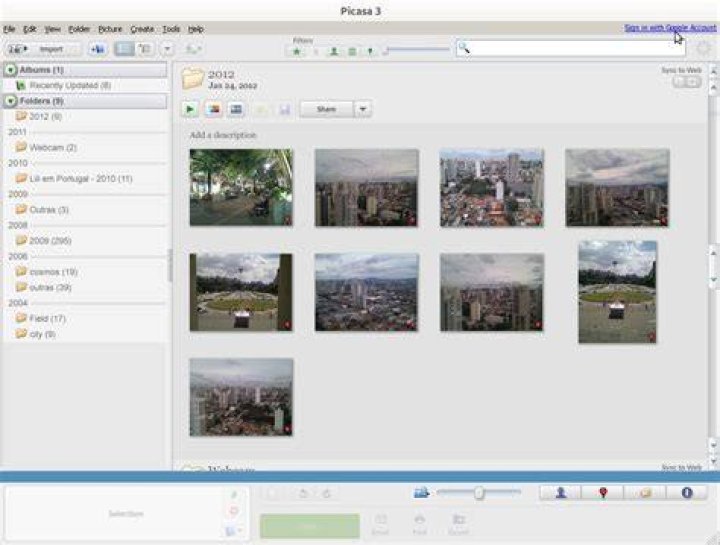
Task: Click the green upload button in bottom tray
Action: (309, 526)
